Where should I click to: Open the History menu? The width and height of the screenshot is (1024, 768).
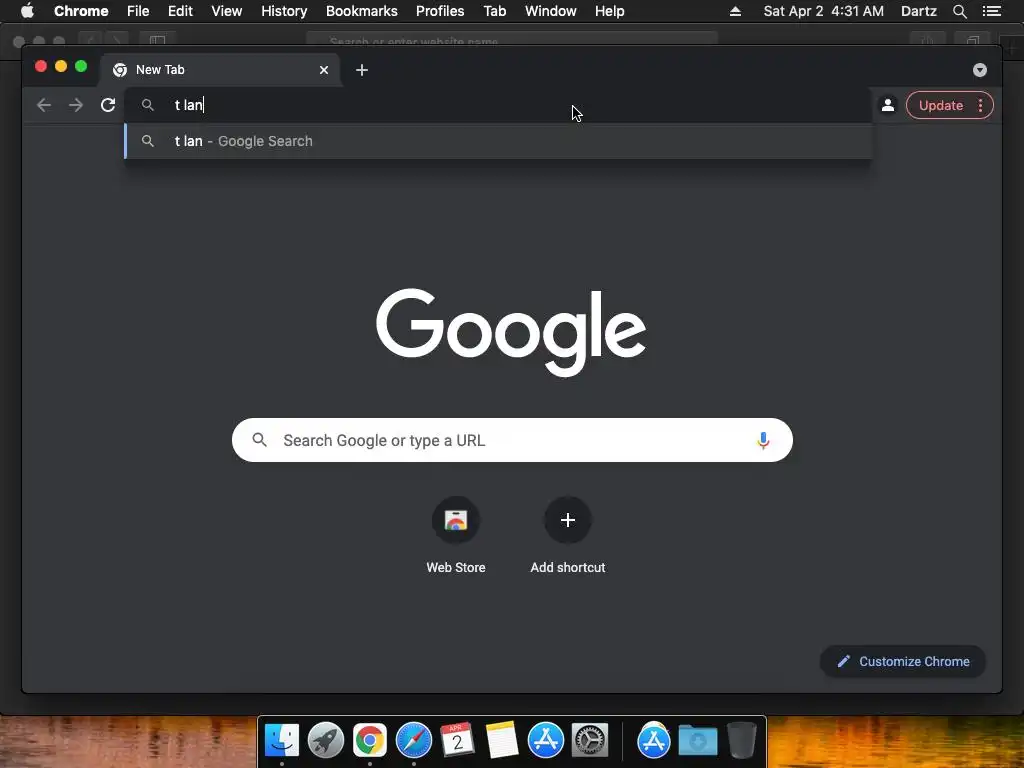point(284,11)
